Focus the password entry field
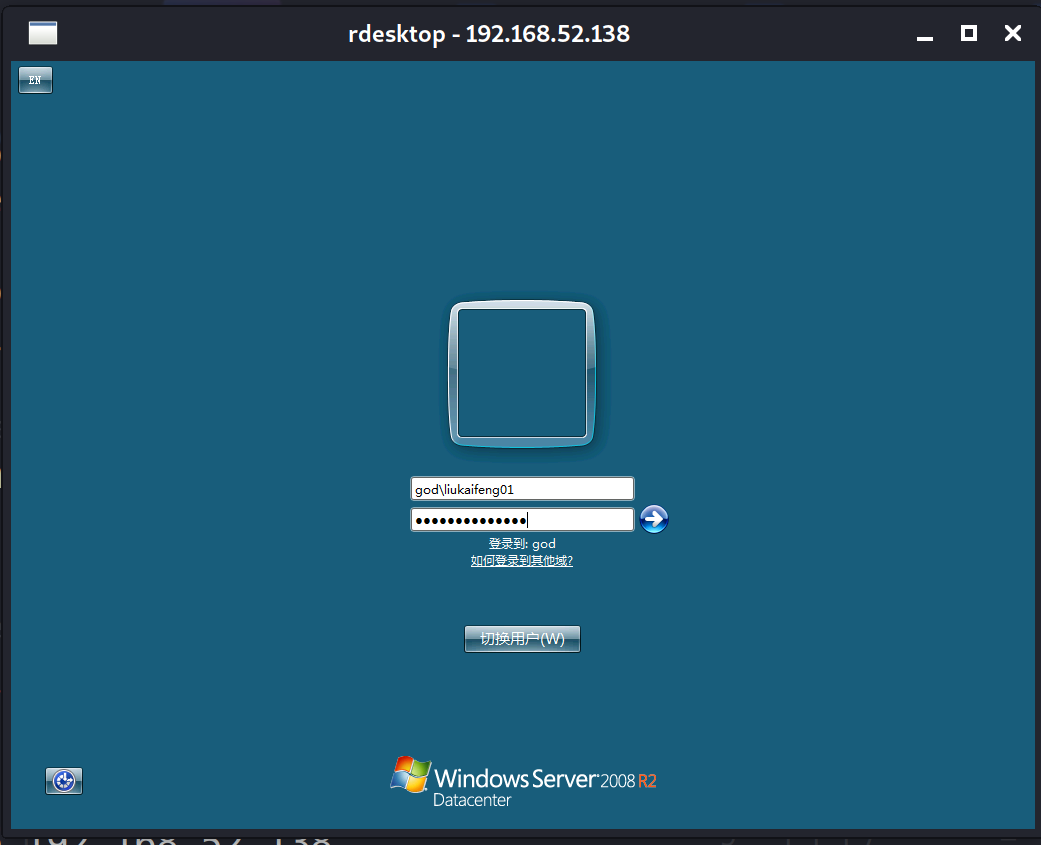This screenshot has width=1041, height=845. click(521, 519)
